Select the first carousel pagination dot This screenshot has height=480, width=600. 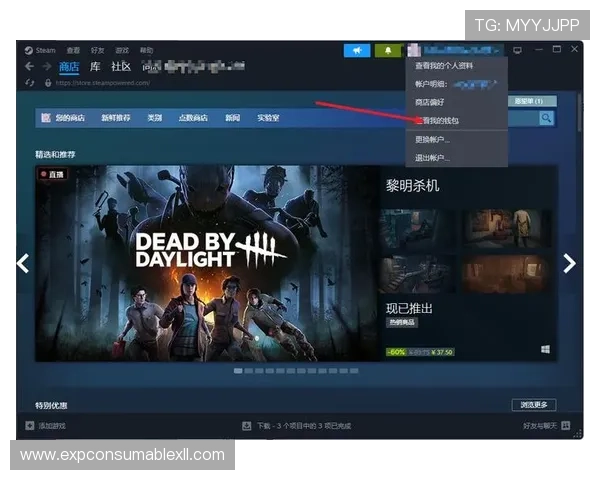[x=238, y=370]
